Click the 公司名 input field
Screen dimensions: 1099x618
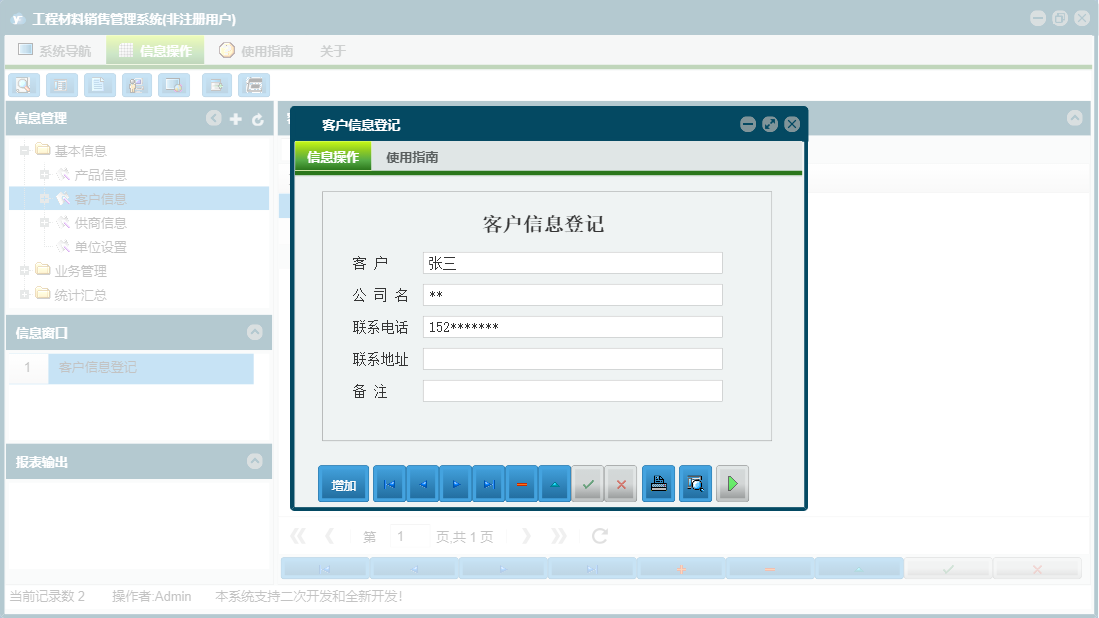coord(573,295)
